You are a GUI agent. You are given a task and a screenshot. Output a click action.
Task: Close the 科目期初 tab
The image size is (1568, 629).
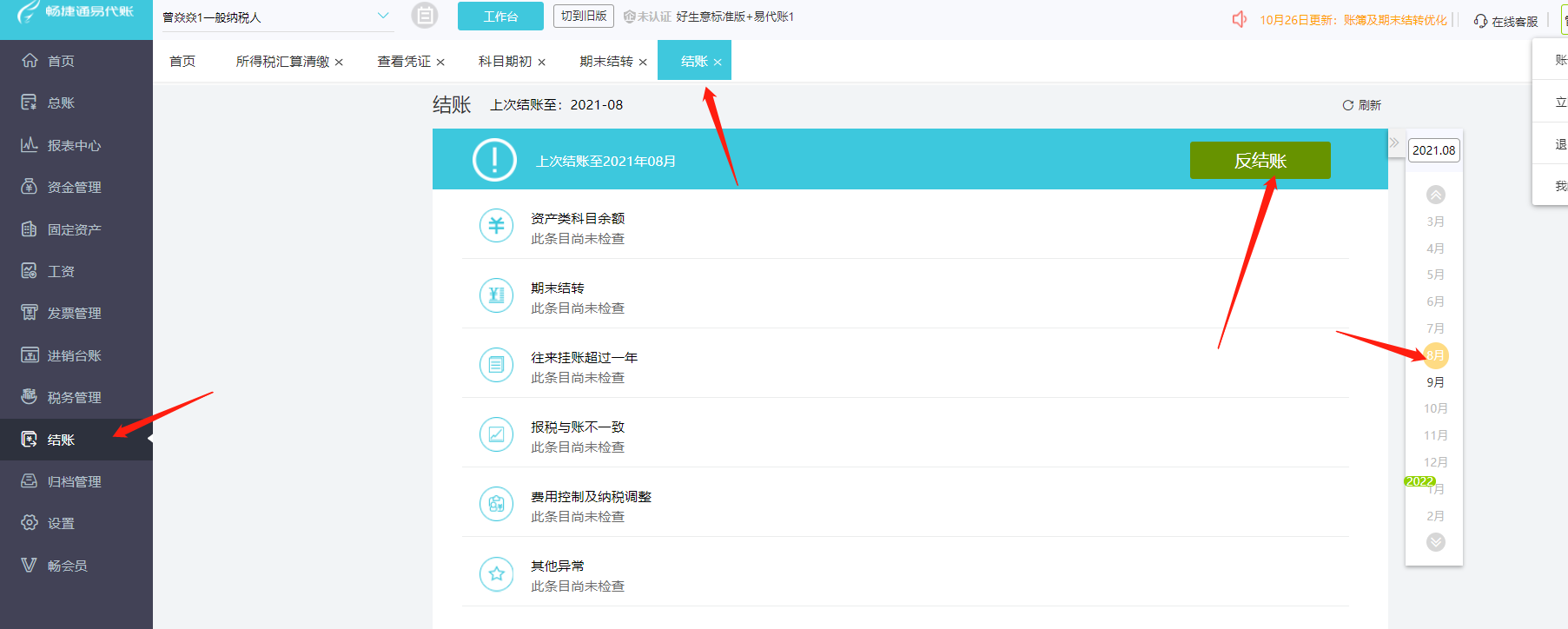point(541,62)
